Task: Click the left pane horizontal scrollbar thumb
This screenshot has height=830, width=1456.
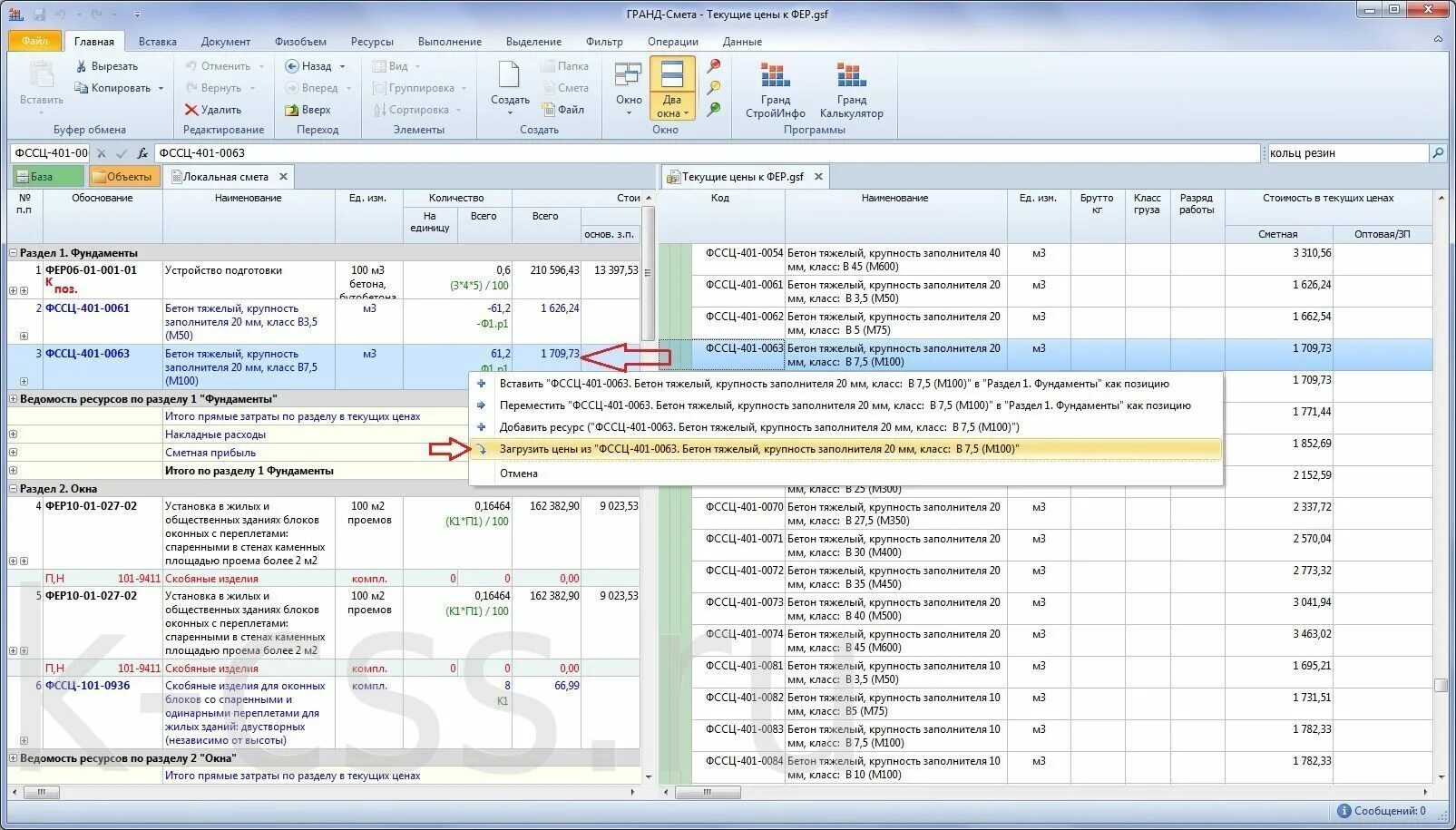Action: 42,793
